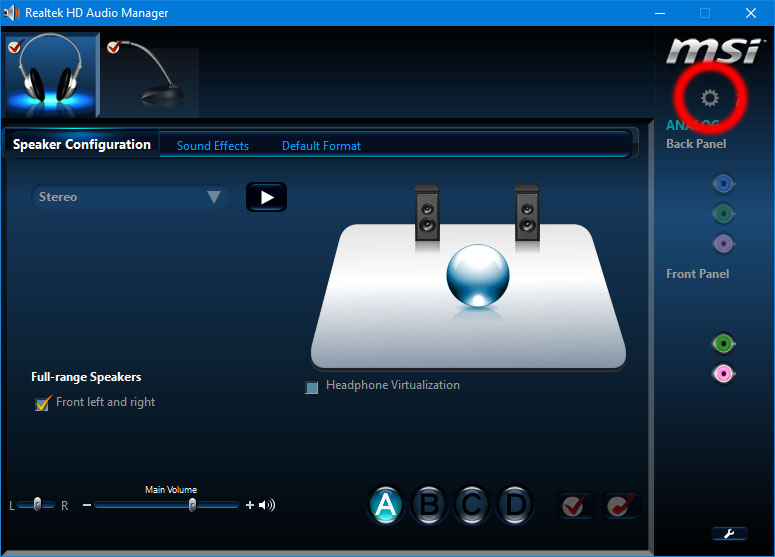
Task: Switch to Speaker Configuration tab
Action: click(82, 144)
